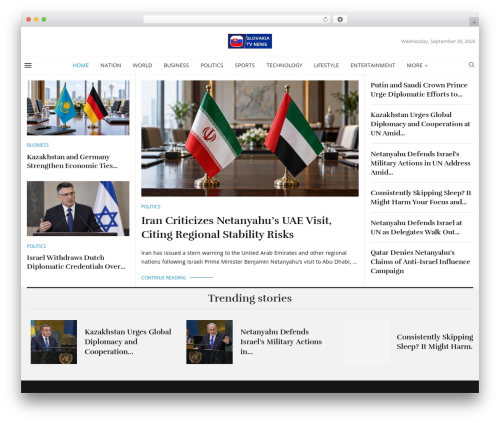Open the Nation section

111,65
